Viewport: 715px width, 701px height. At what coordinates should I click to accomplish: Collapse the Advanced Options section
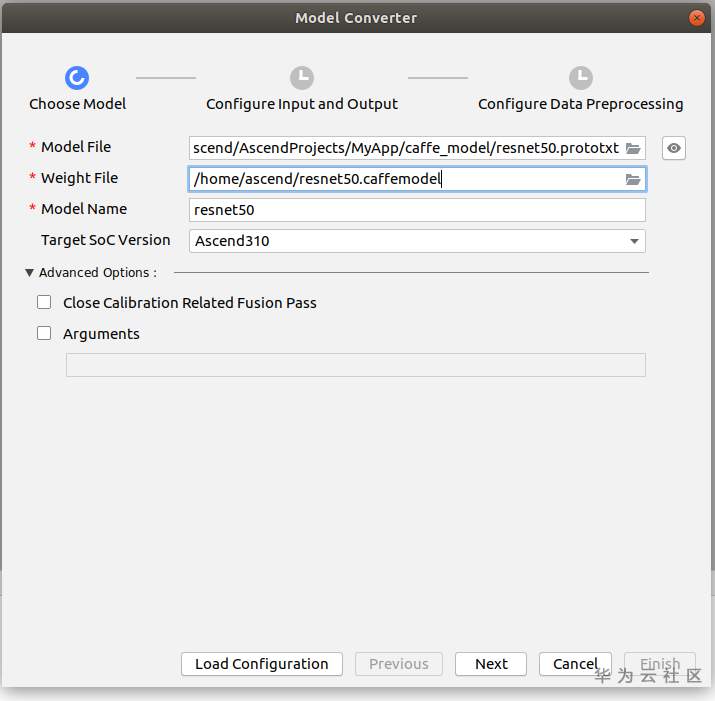click(x=30, y=272)
